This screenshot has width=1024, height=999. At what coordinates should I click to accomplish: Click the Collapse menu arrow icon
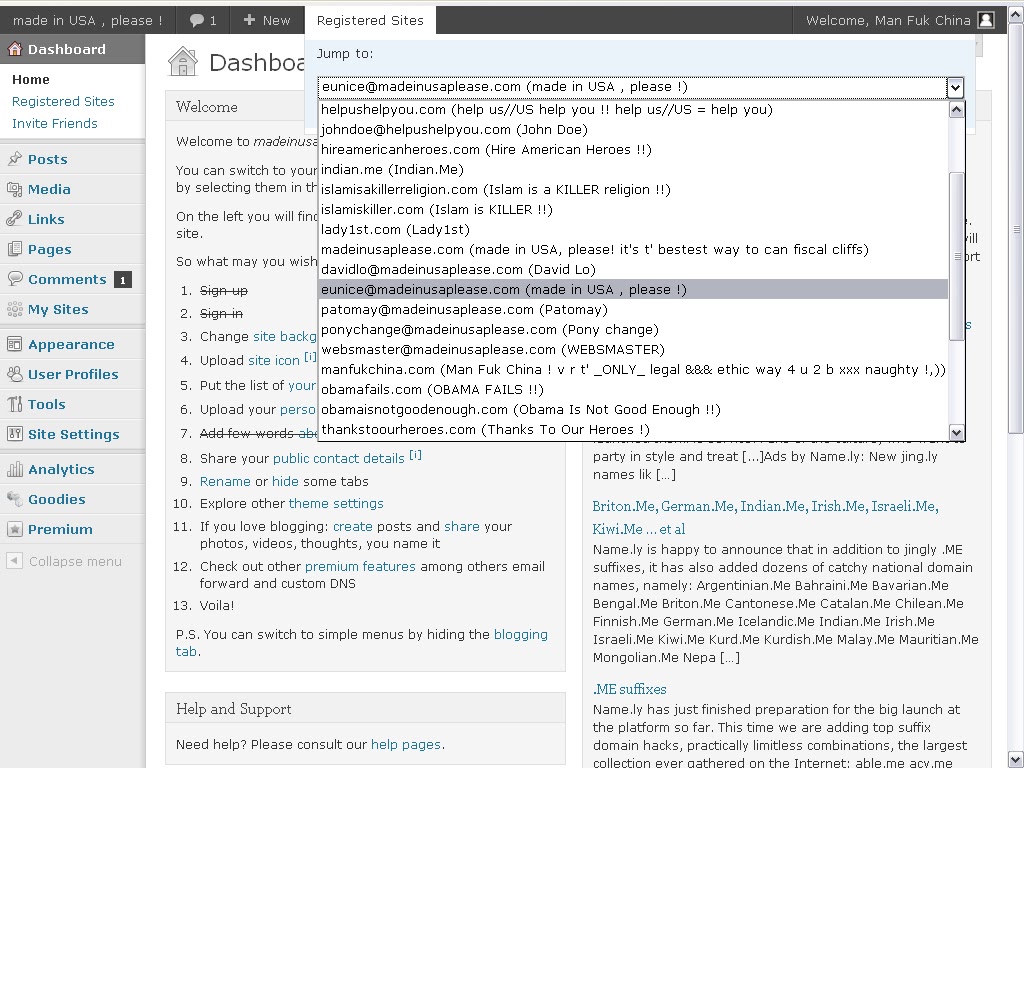point(14,561)
